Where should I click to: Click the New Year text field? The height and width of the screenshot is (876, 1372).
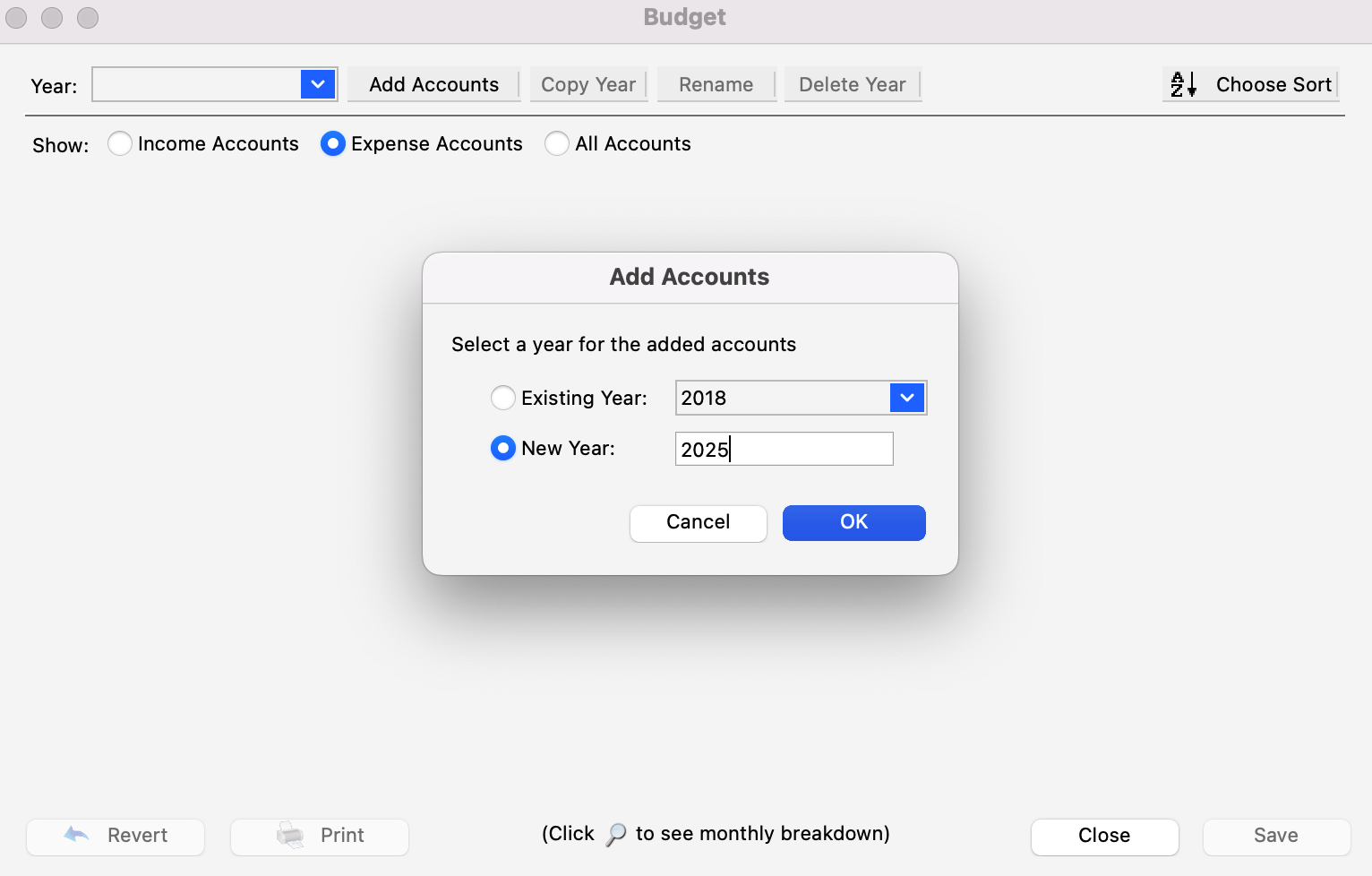click(x=784, y=449)
